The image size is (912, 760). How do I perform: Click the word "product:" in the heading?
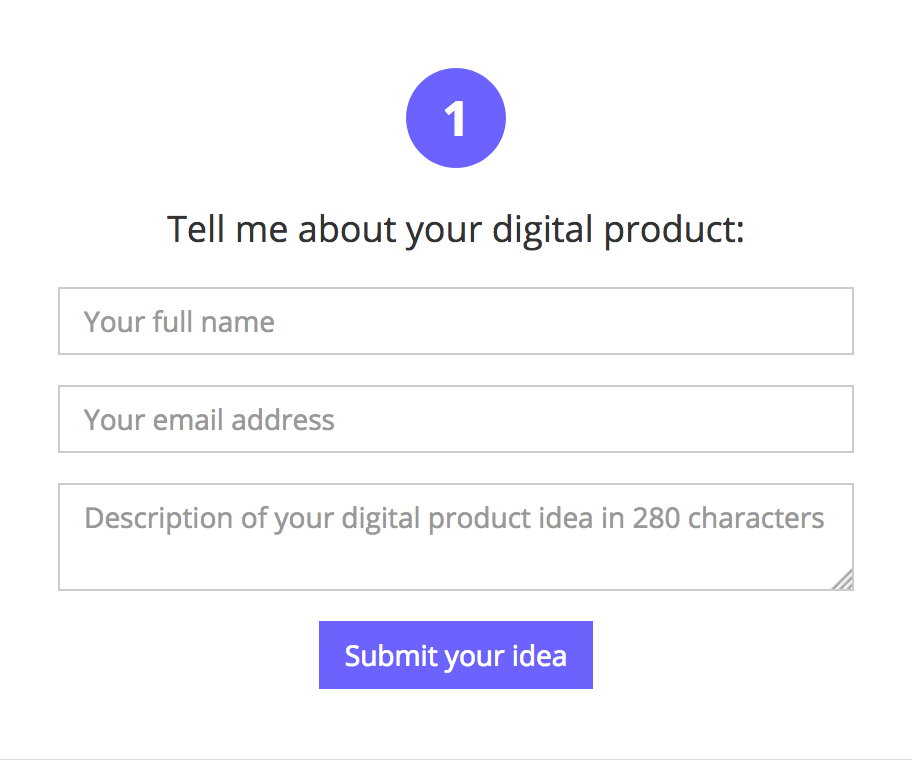click(x=675, y=230)
